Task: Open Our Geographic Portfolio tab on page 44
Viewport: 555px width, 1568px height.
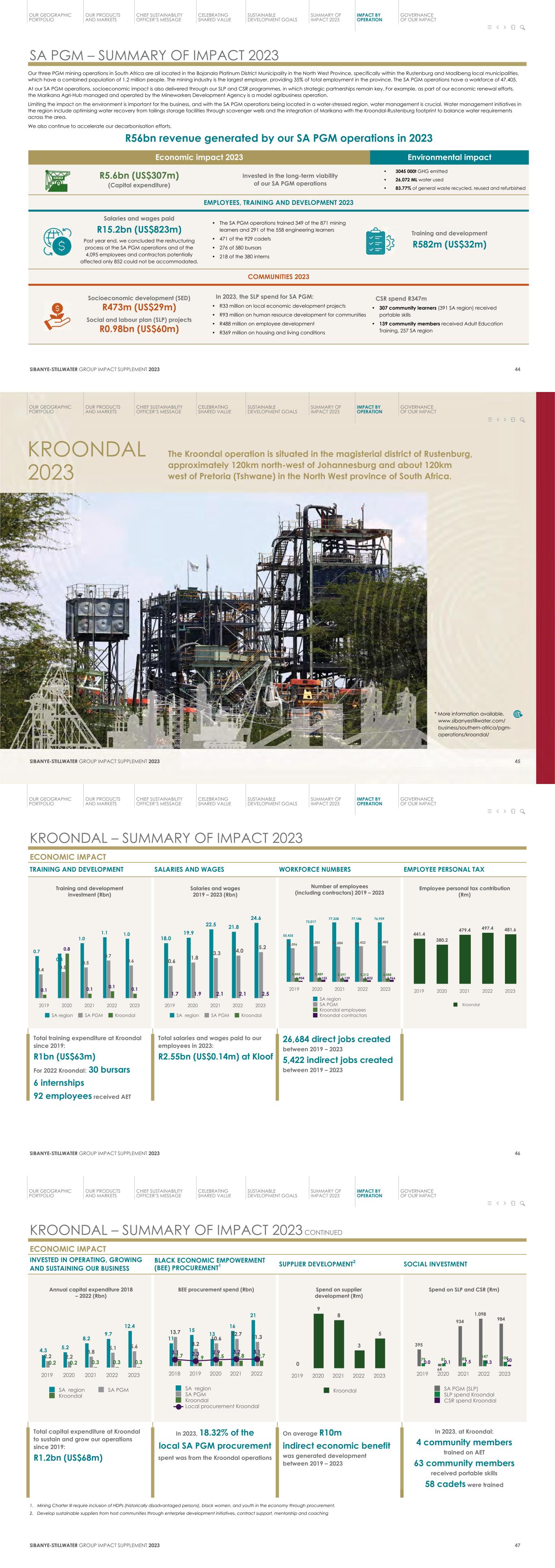Action: (50, 17)
